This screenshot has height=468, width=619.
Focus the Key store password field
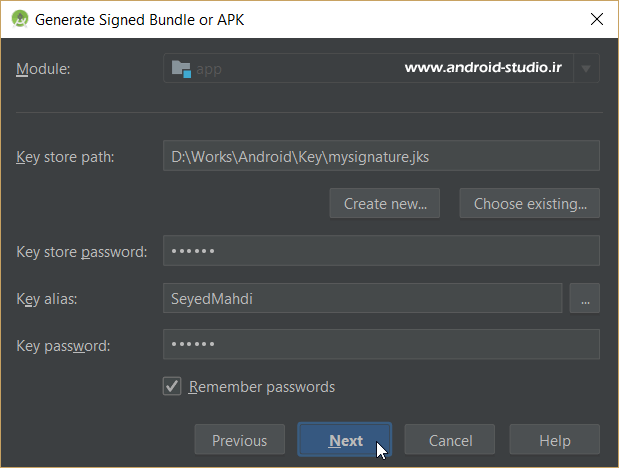coord(380,251)
